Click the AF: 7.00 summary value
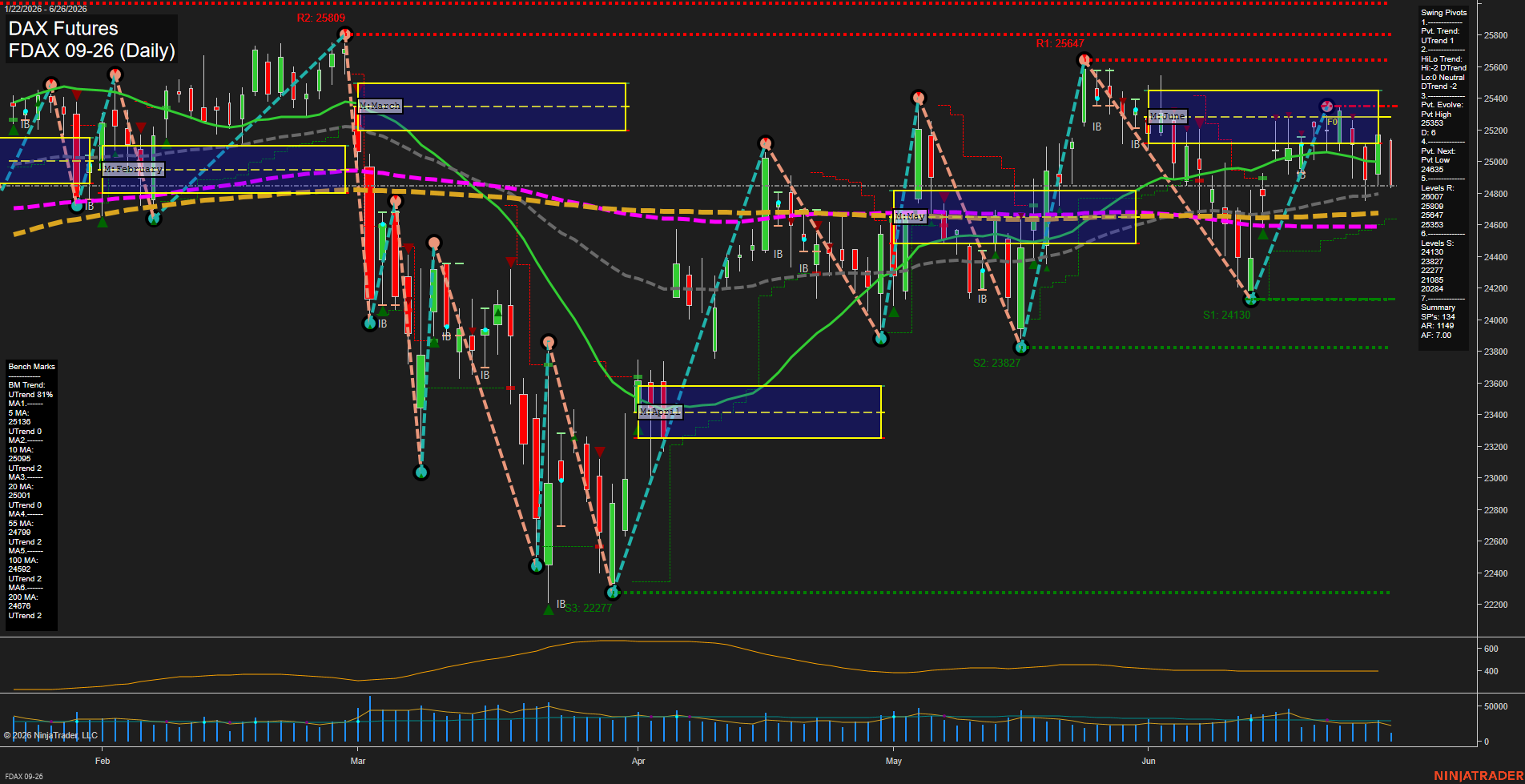The height and width of the screenshot is (784, 1525). coord(1436,336)
